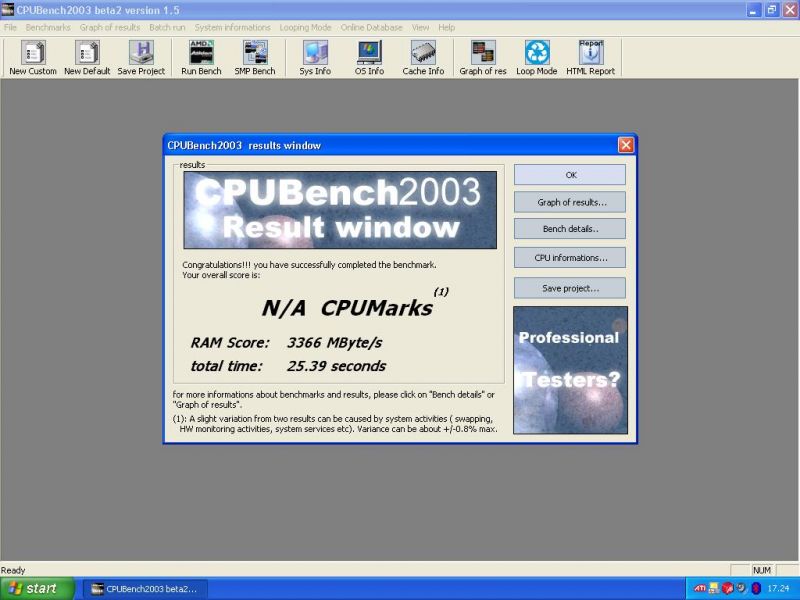
Task: Start Run Bench from the toolbar
Action: click(x=201, y=58)
